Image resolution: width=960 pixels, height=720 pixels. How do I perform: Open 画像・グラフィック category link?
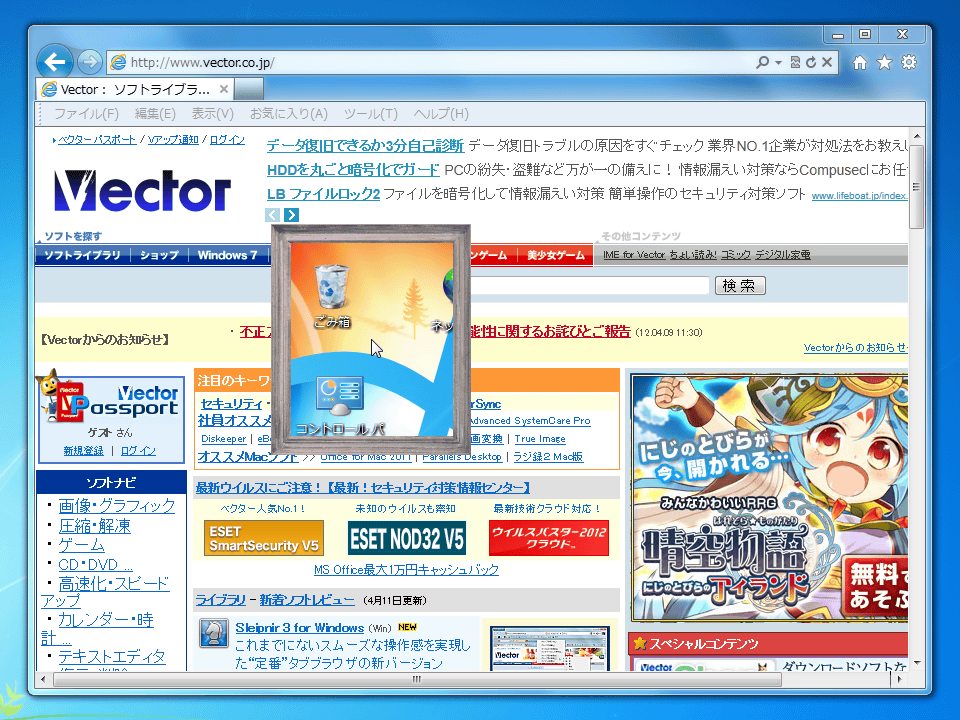click(x=116, y=506)
